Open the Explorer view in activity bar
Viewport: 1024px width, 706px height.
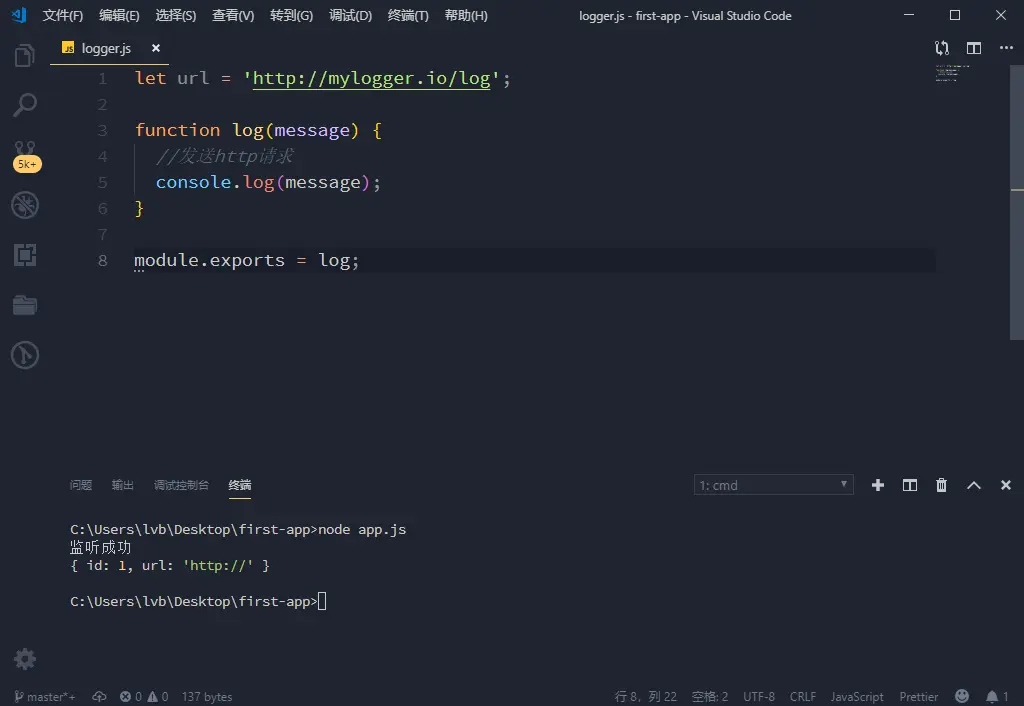tap(25, 55)
